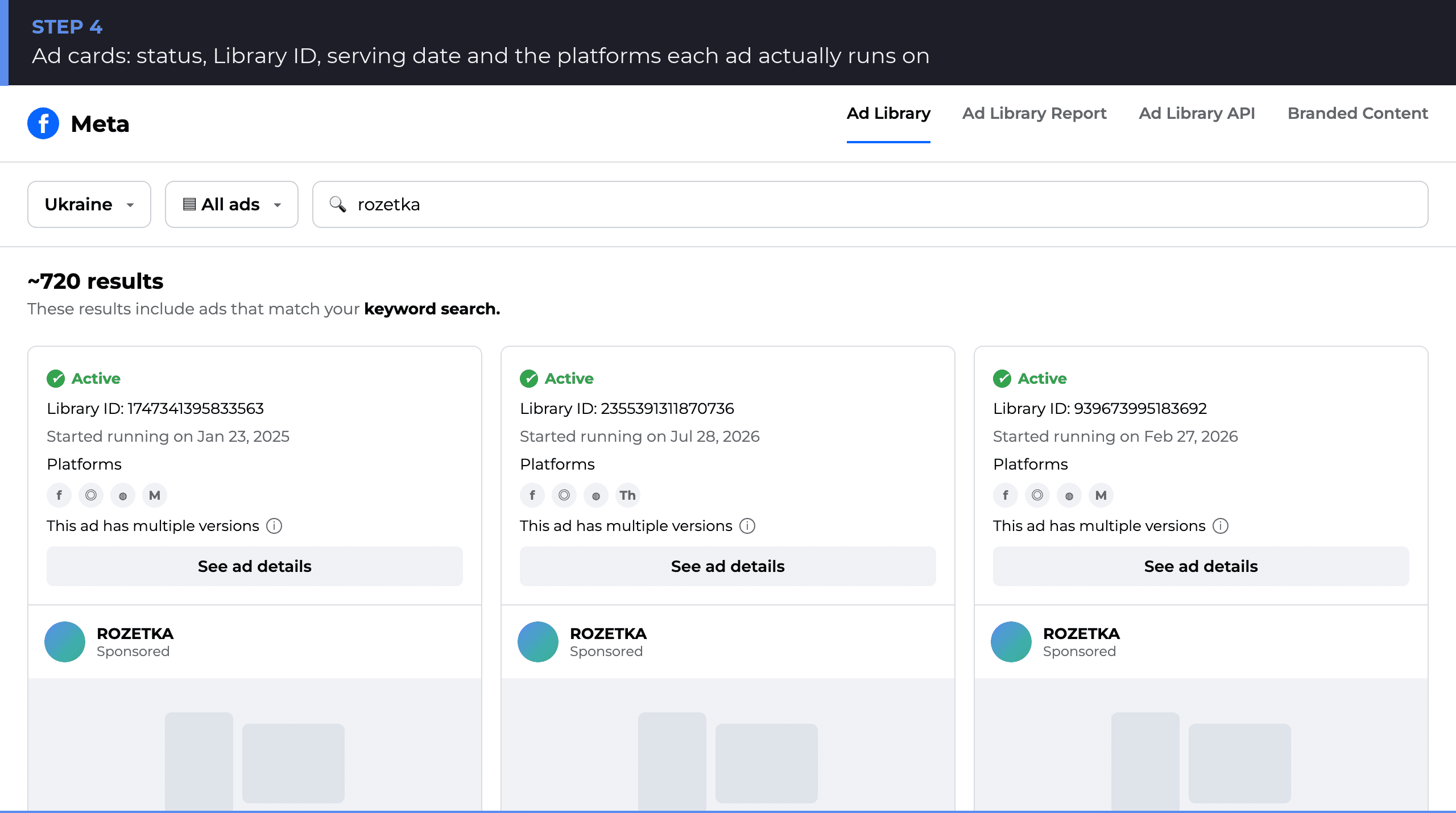Go to Branded Content tab
The width and height of the screenshot is (1456, 813).
tap(1358, 113)
